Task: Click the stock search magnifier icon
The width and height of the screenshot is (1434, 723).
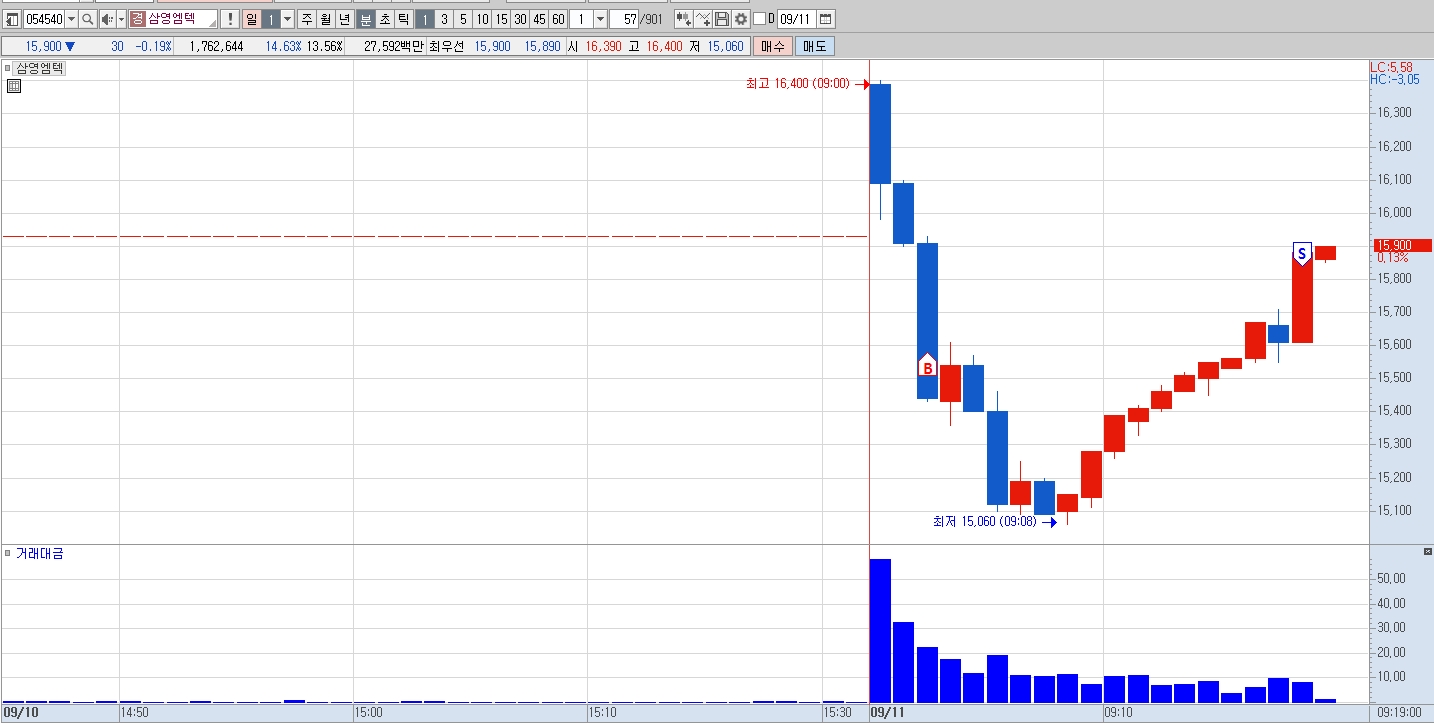Action: [x=87, y=19]
